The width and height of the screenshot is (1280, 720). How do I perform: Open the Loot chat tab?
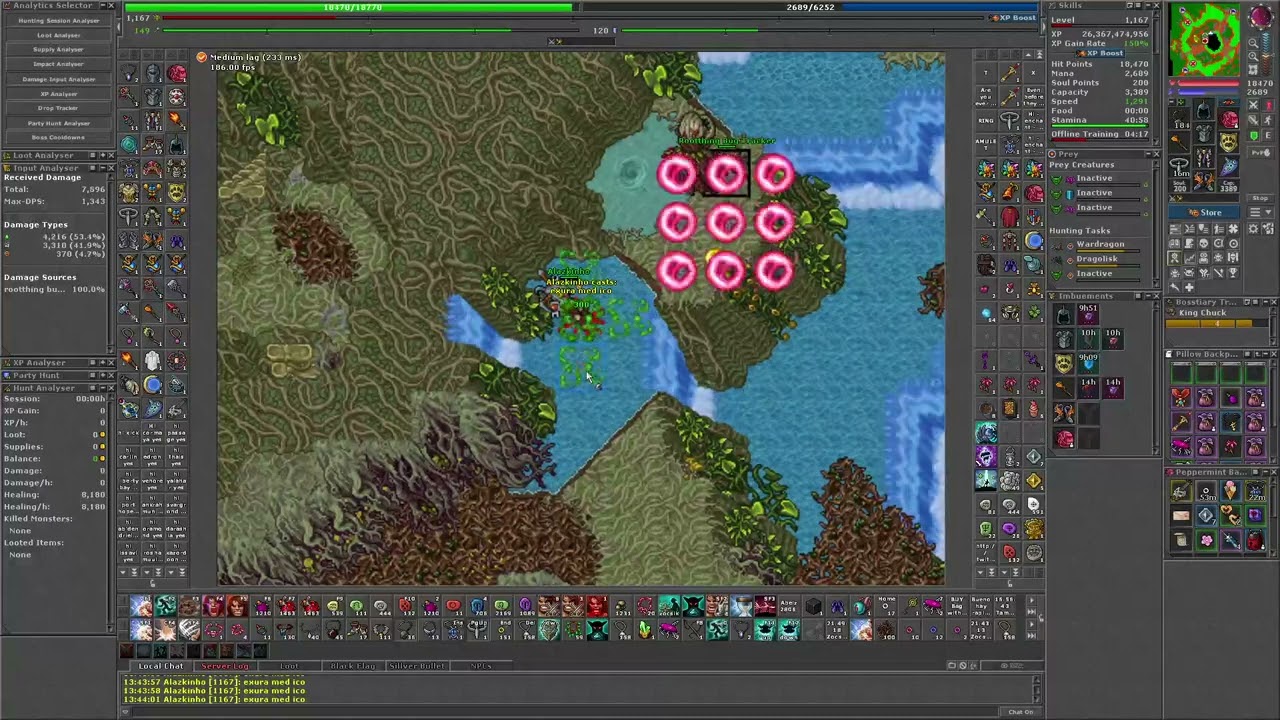289,666
